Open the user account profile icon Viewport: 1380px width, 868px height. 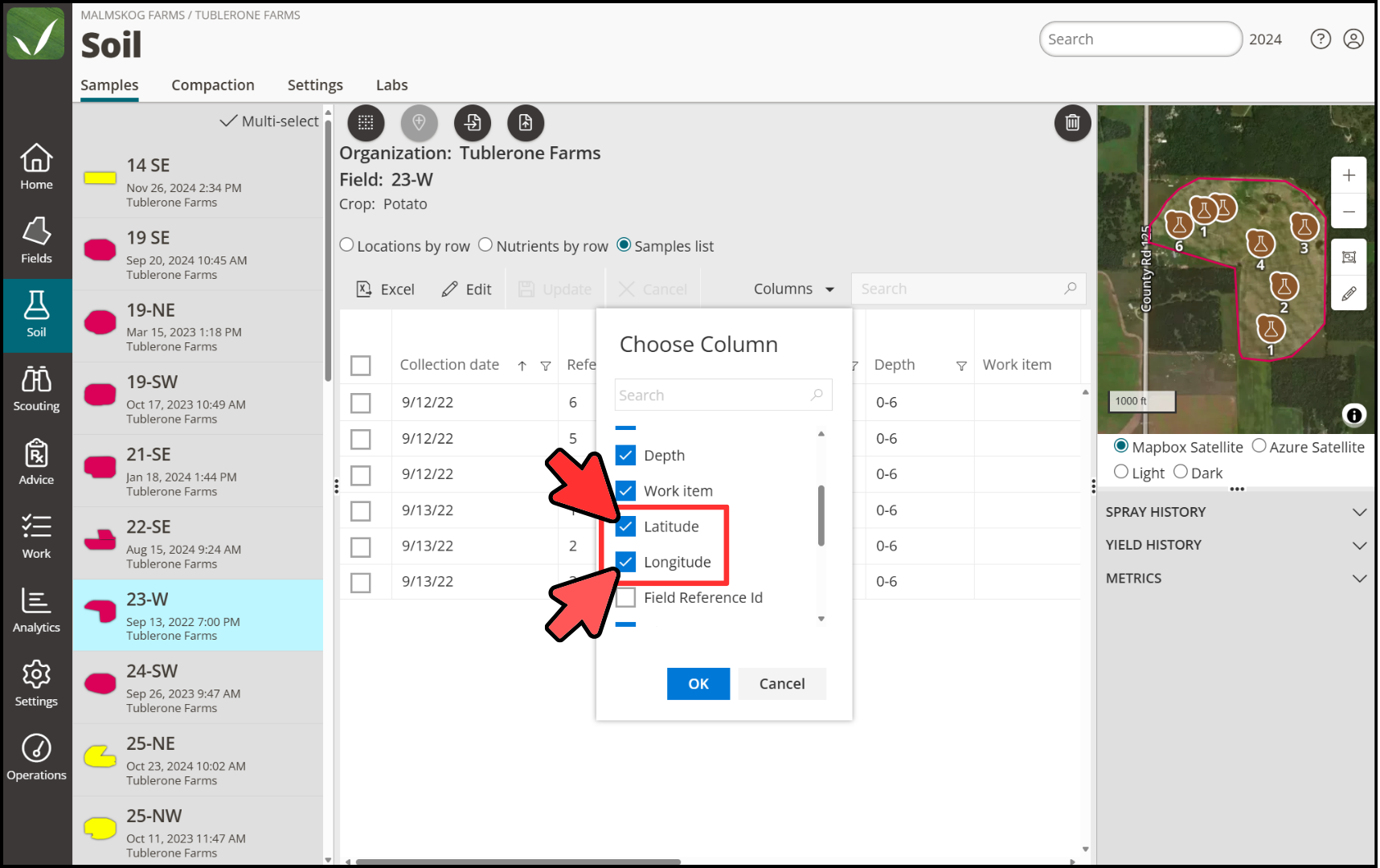pos(1353,39)
